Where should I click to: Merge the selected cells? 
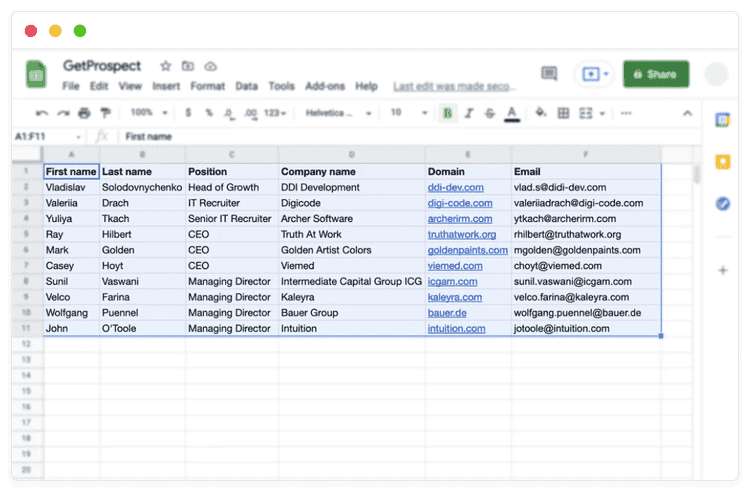pyautogui.click(x=585, y=113)
